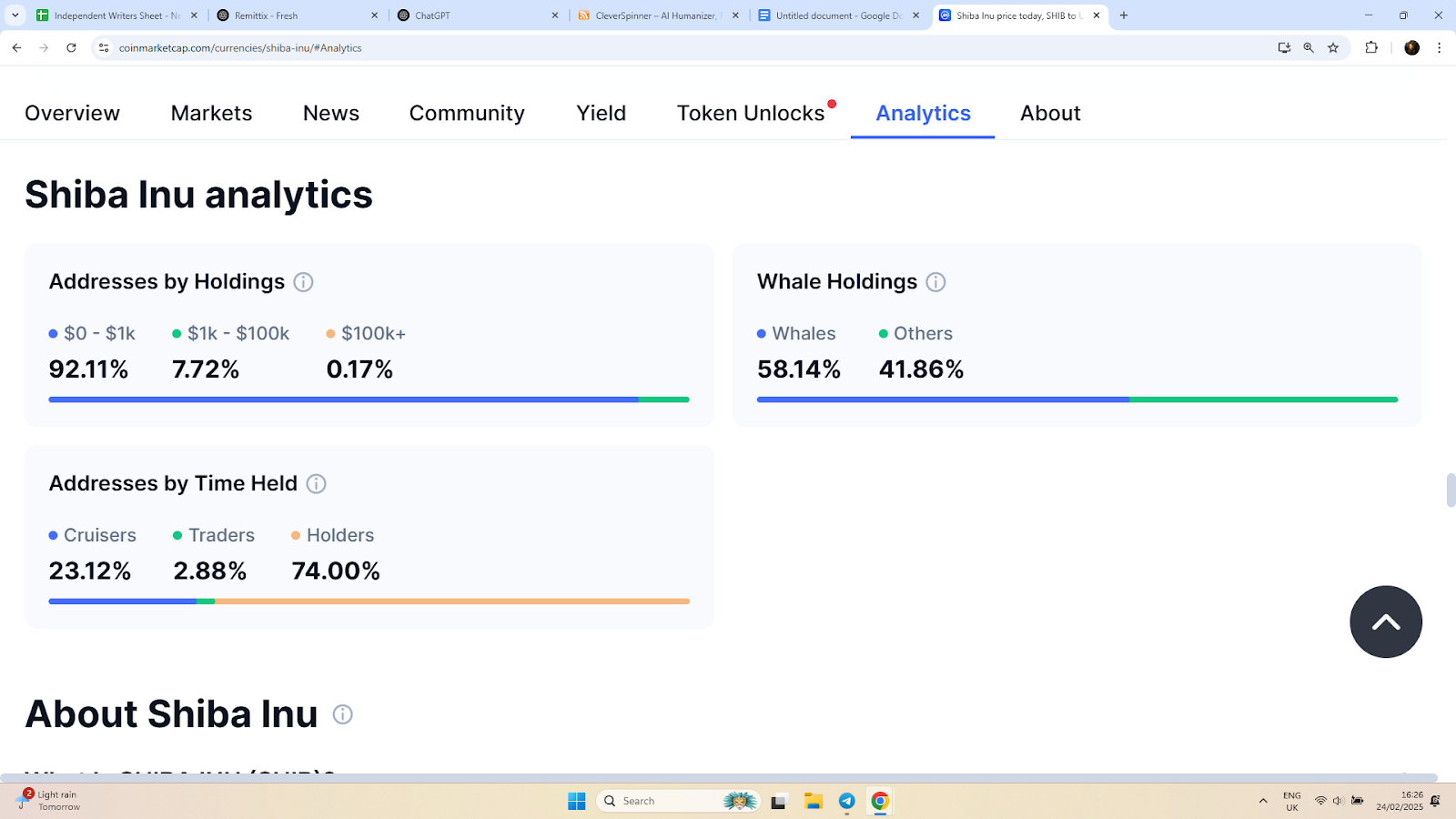Click the browser forward arrow
Image resolution: width=1456 pixels, height=819 pixels.
(x=44, y=47)
